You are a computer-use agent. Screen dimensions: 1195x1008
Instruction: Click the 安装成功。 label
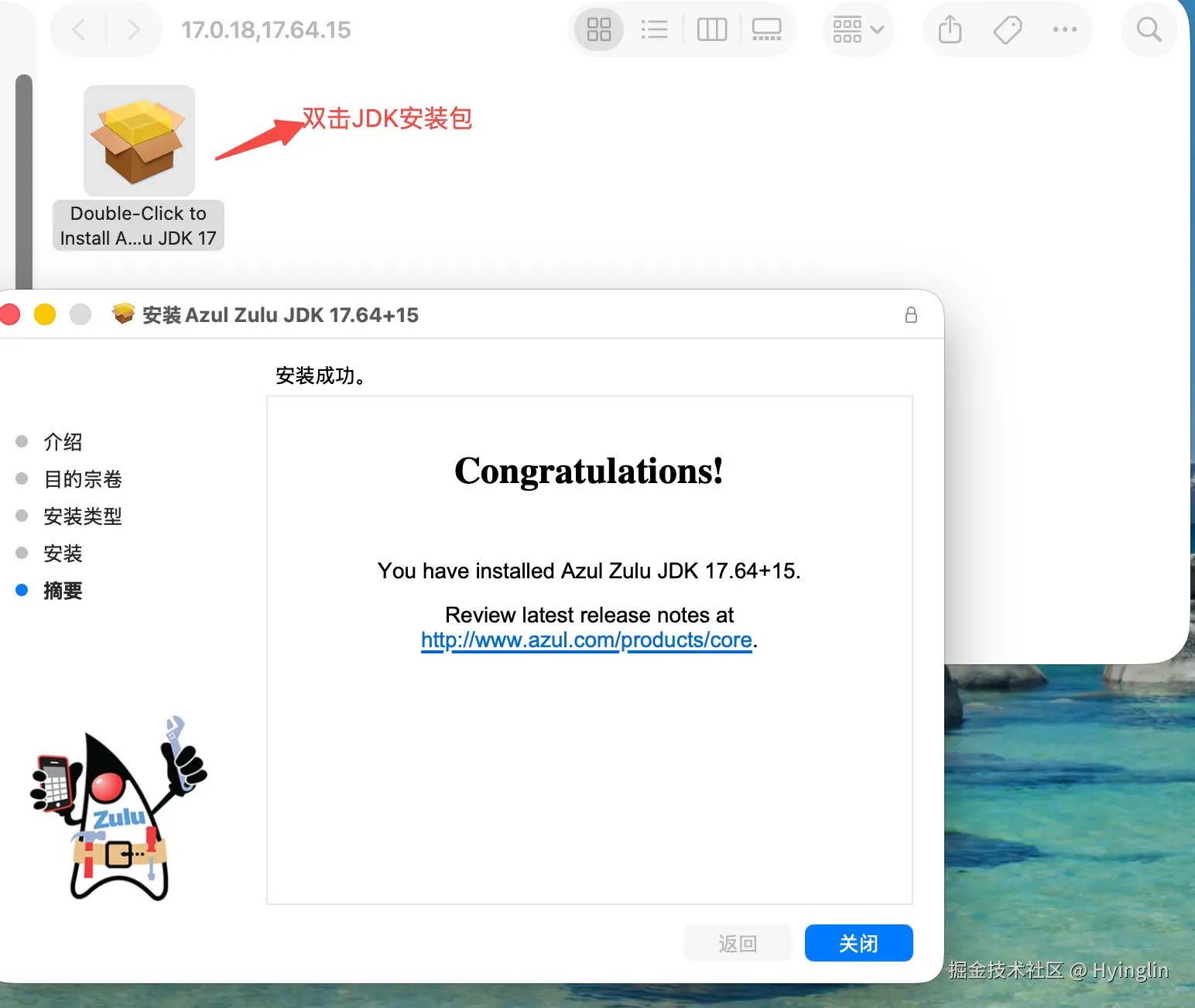(320, 375)
